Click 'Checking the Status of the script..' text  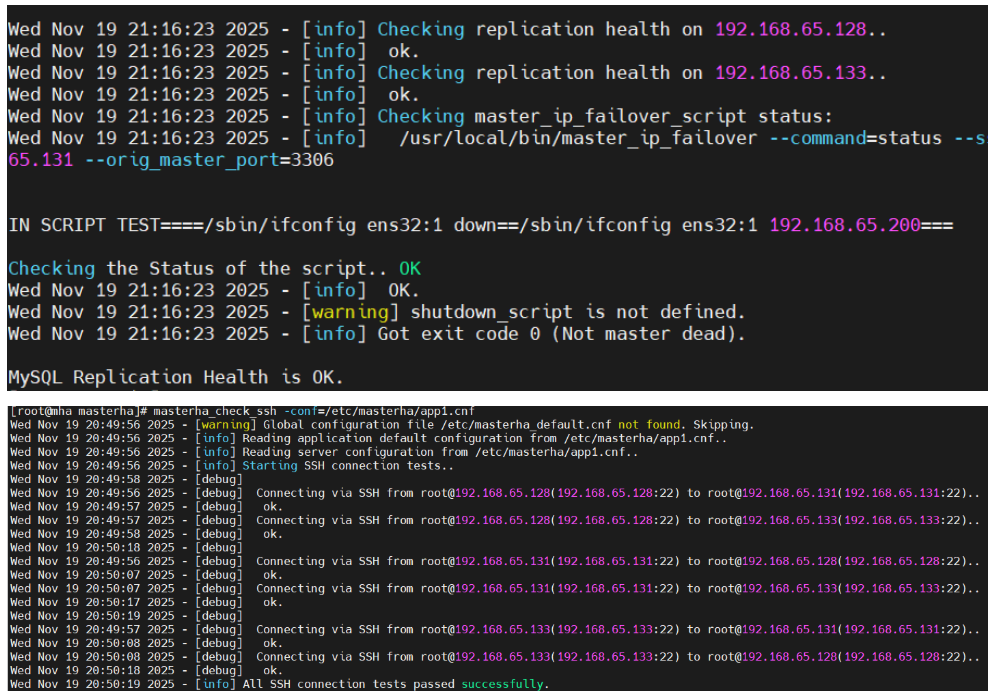pos(198,268)
